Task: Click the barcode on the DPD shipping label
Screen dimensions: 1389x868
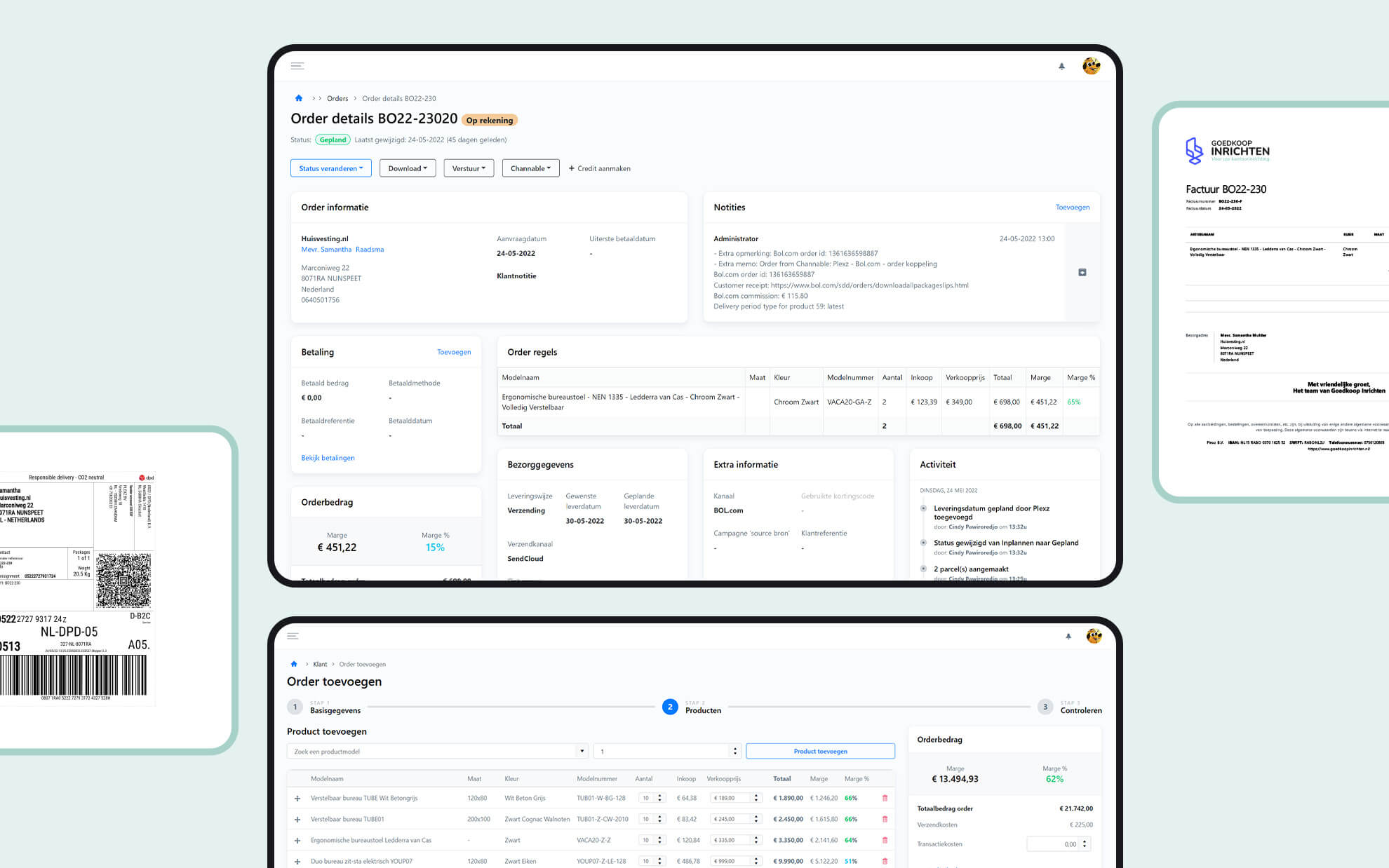Action: point(73,675)
